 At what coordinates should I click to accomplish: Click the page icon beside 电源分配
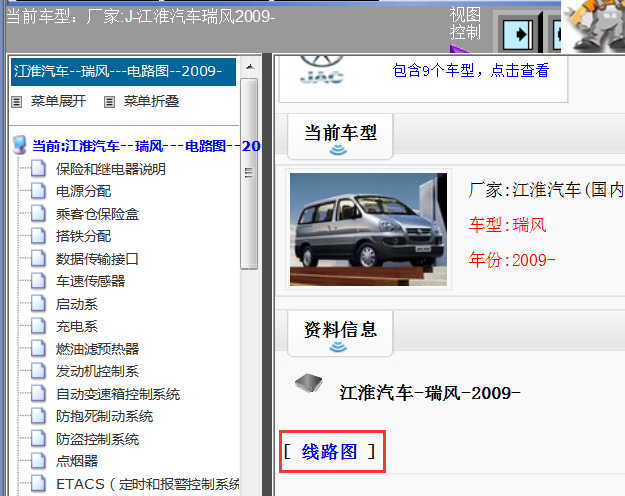(x=38, y=191)
